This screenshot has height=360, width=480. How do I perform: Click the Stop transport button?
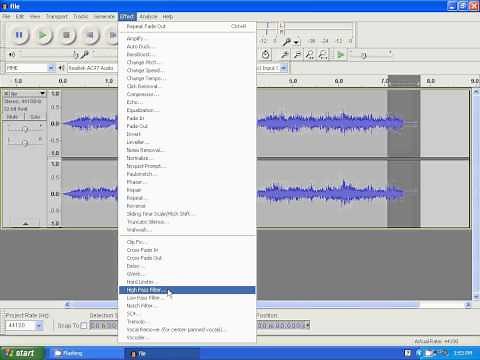(67, 35)
